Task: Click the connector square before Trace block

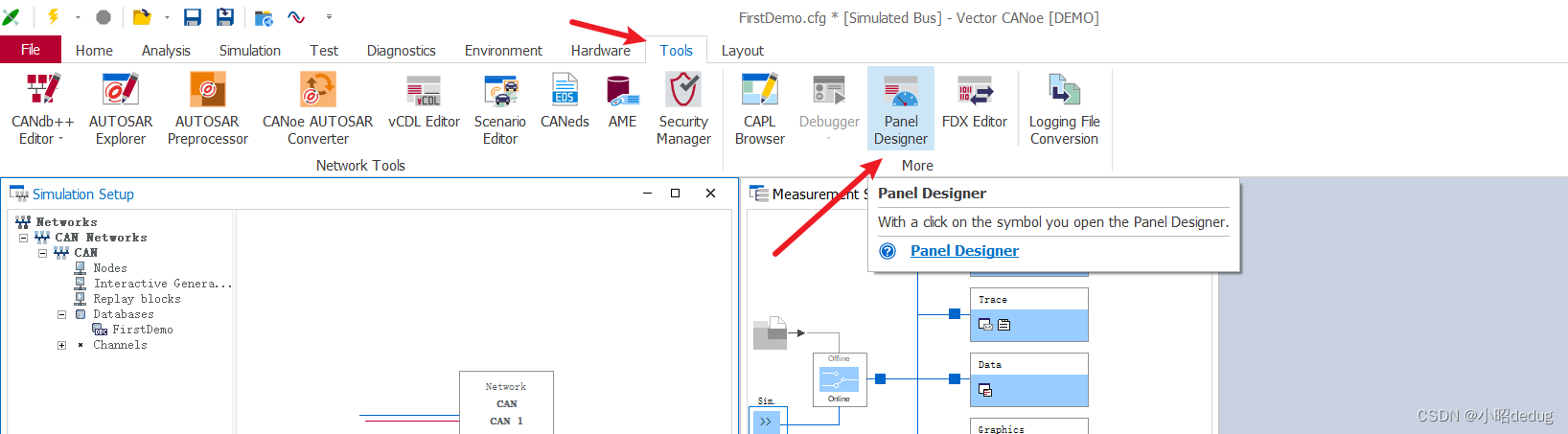Action: (x=955, y=313)
